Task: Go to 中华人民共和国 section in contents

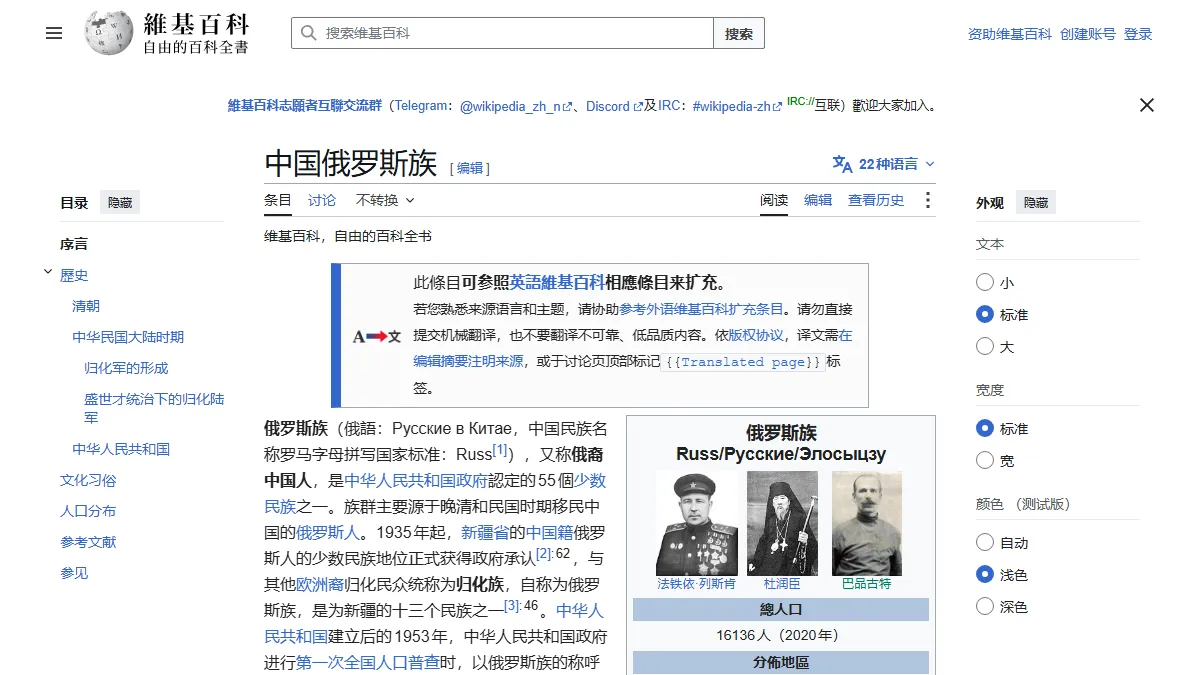Action: pyautogui.click(x=121, y=449)
